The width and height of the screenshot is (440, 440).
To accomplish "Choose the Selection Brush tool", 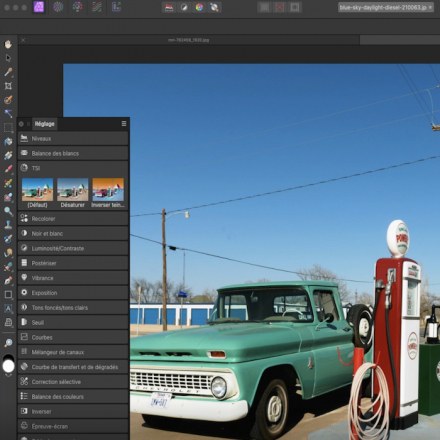I will coord(8,100).
